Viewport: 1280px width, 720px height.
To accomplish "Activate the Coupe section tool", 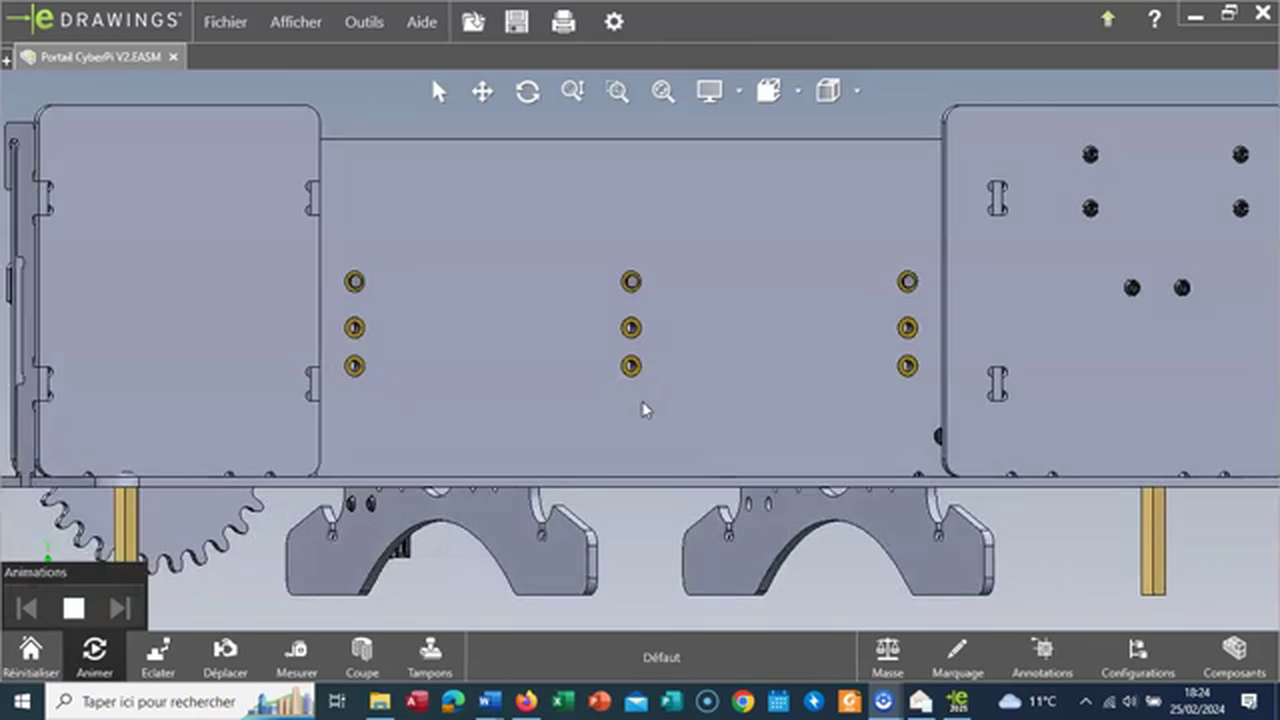I will pyautogui.click(x=362, y=656).
